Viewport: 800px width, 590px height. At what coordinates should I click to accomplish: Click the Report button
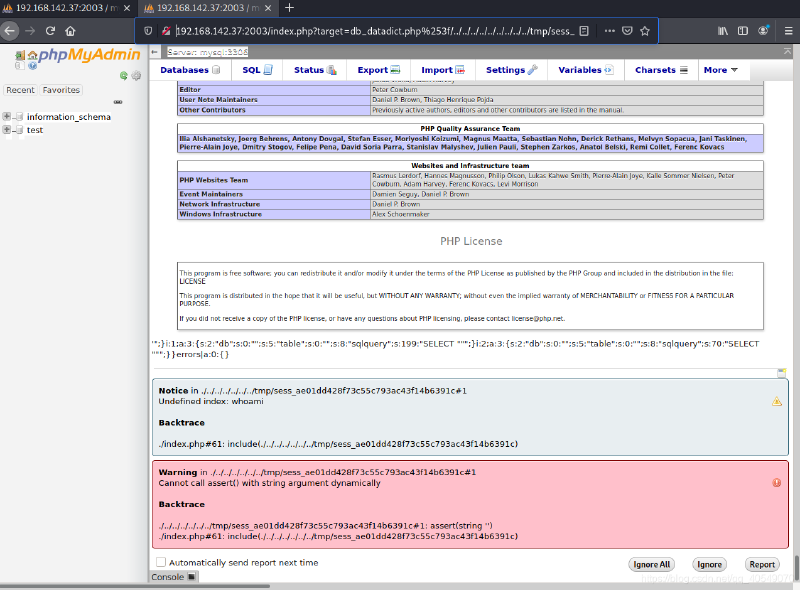coord(762,564)
